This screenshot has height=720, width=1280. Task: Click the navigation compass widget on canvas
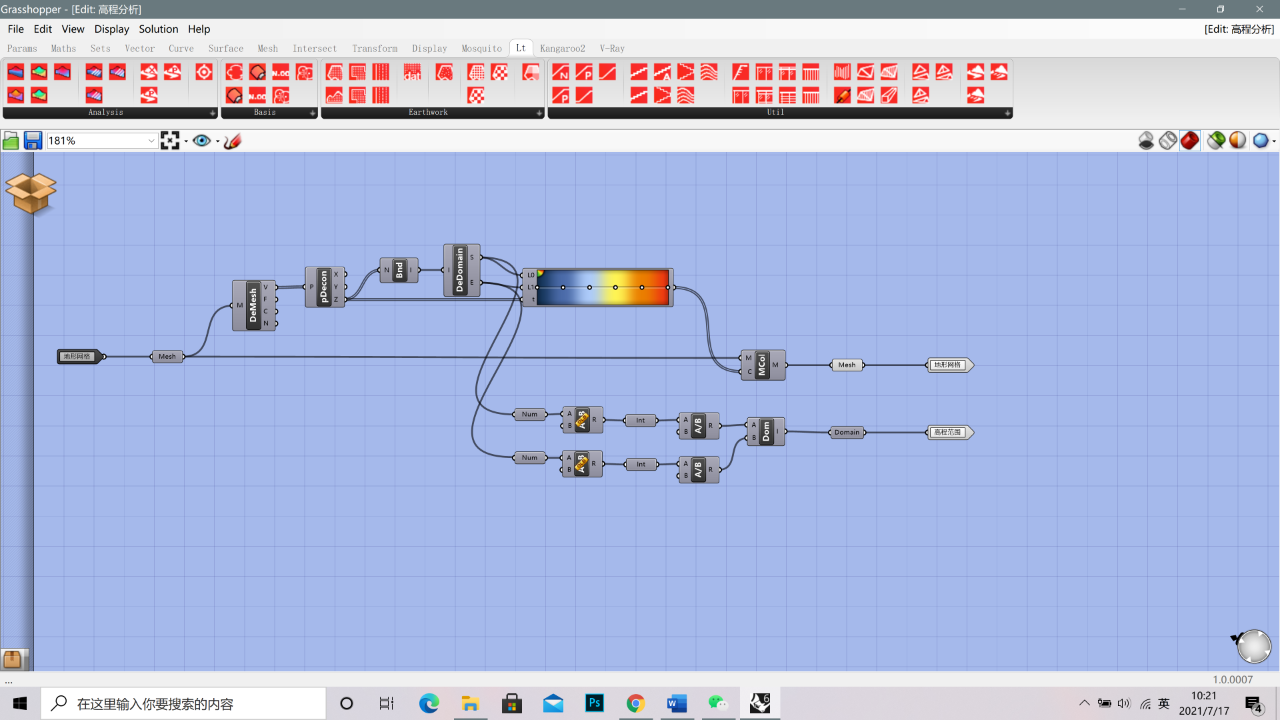1253,647
